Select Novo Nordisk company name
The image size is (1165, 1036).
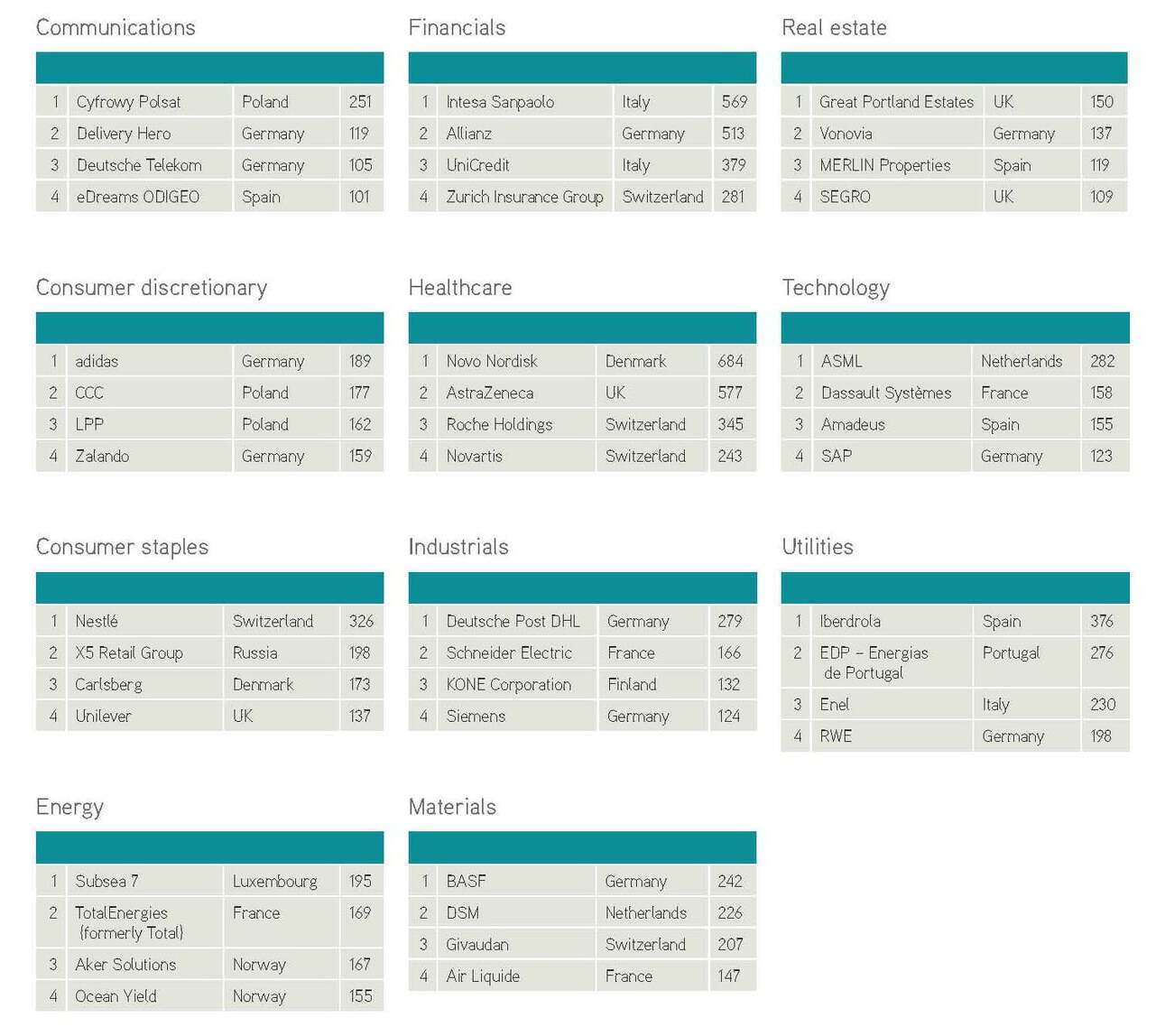coord(492,361)
